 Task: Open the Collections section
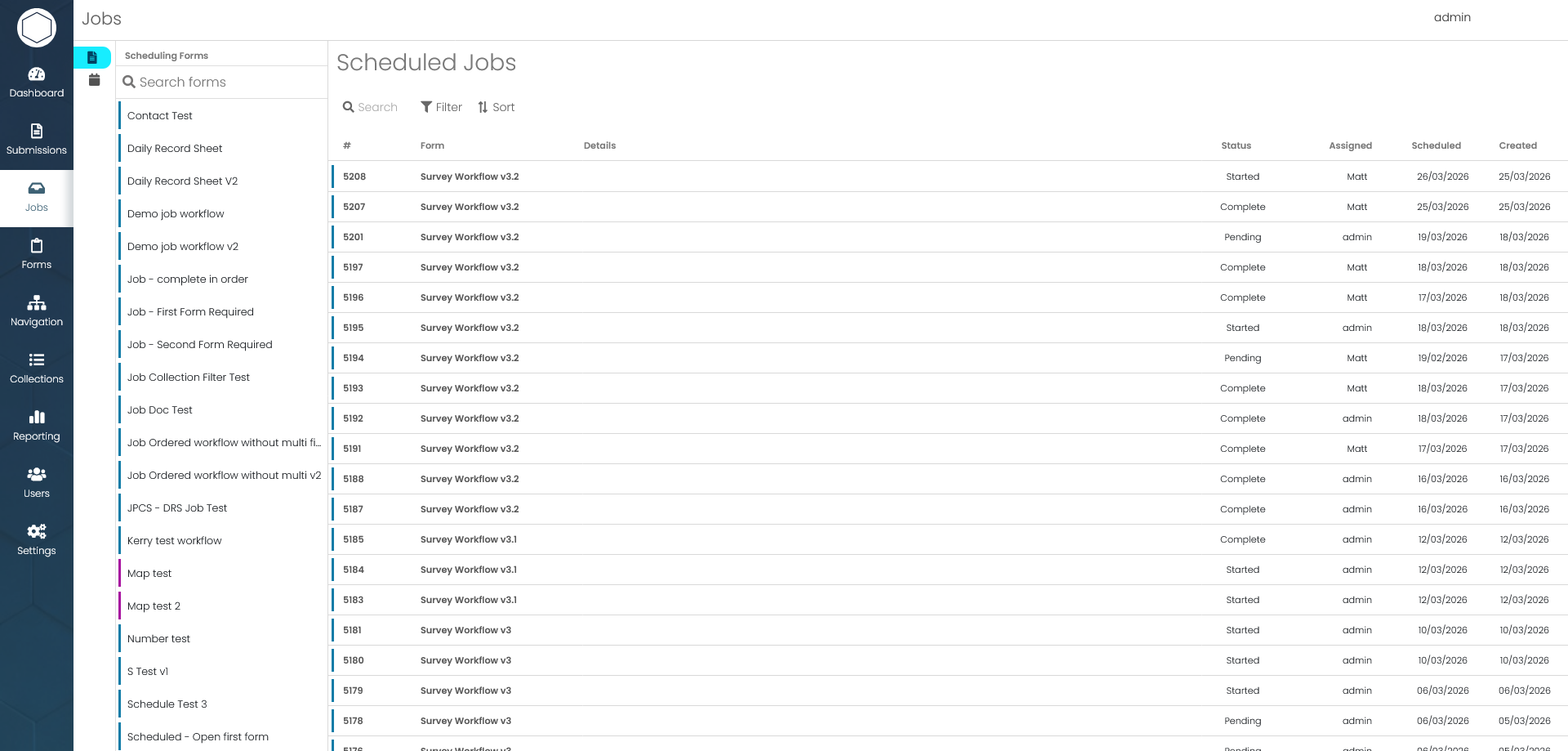point(36,369)
